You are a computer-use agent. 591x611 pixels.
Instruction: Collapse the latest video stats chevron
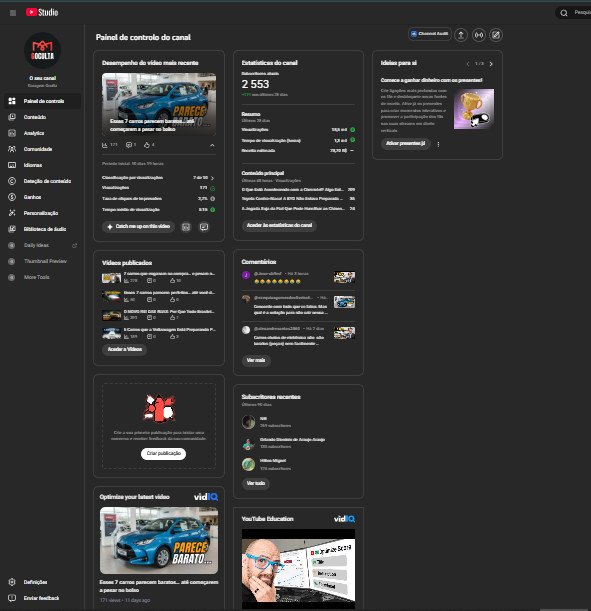point(212,145)
